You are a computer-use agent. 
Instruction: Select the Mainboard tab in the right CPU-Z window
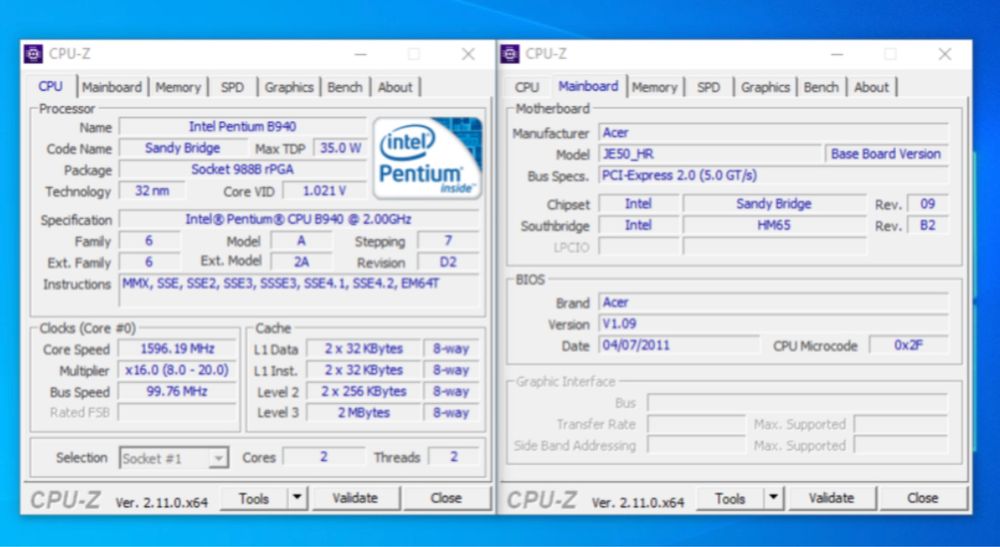point(588,87)
